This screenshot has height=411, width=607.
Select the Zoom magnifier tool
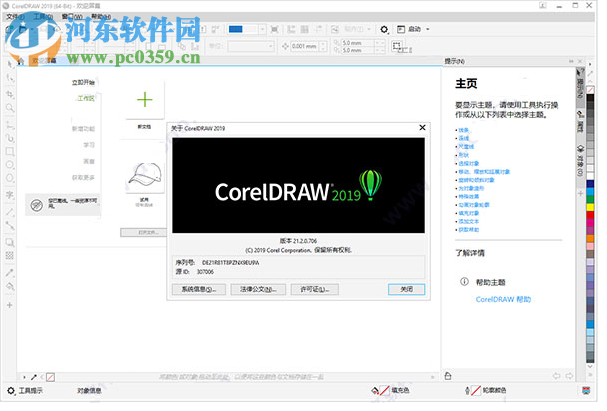pyautogui.click(x=10, y=108)
